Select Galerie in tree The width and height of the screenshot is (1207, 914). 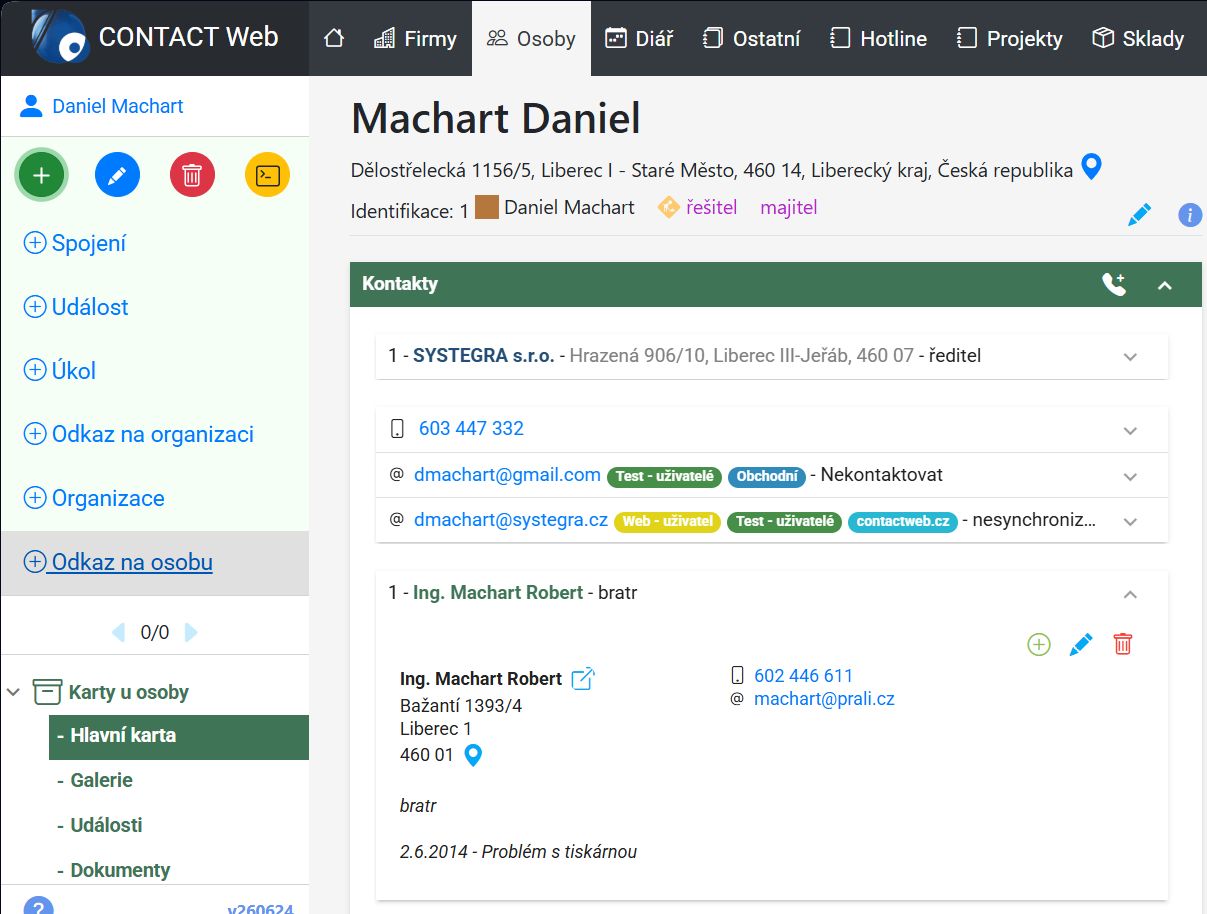click(x=101, y=780)
